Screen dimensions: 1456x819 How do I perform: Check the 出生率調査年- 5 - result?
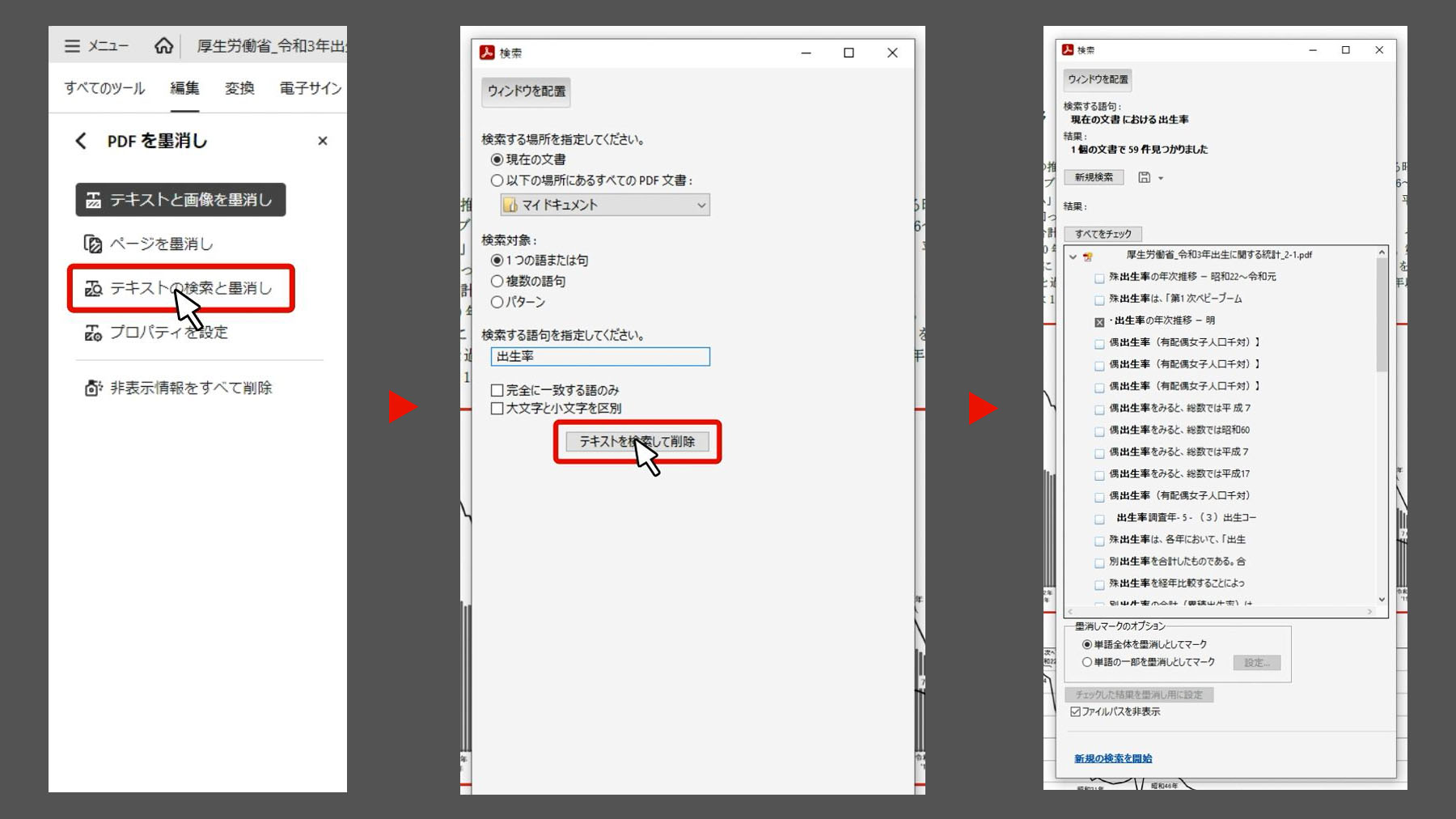tap(1099, 519)
